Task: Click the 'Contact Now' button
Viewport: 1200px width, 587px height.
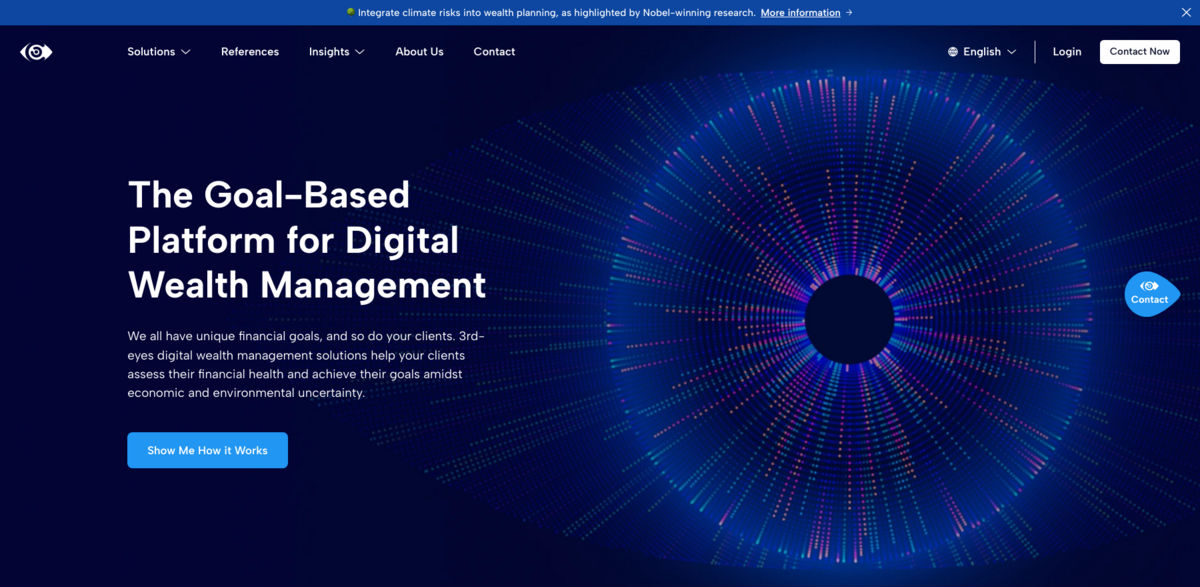Action: pos(1139,51)
